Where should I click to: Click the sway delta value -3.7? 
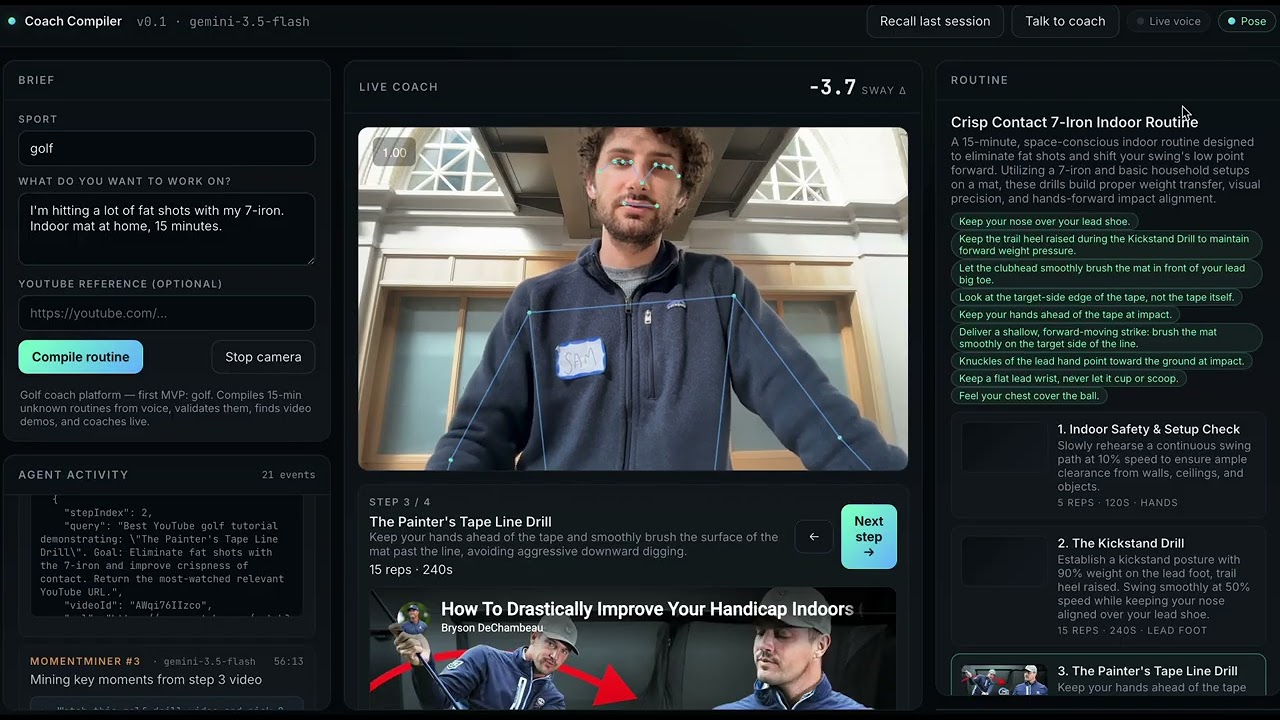click(x=832, y=88)
